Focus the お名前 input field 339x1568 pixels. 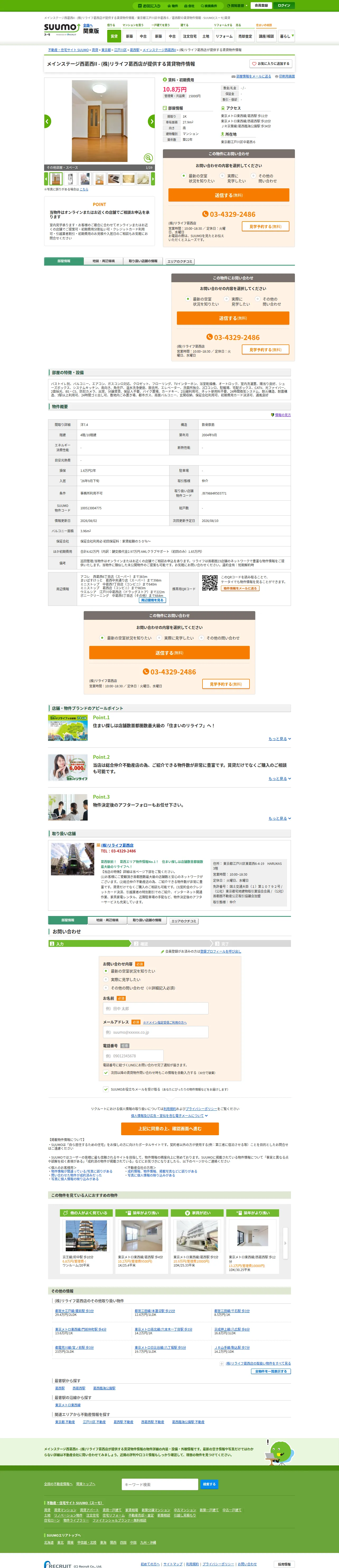coord(156,1009)
